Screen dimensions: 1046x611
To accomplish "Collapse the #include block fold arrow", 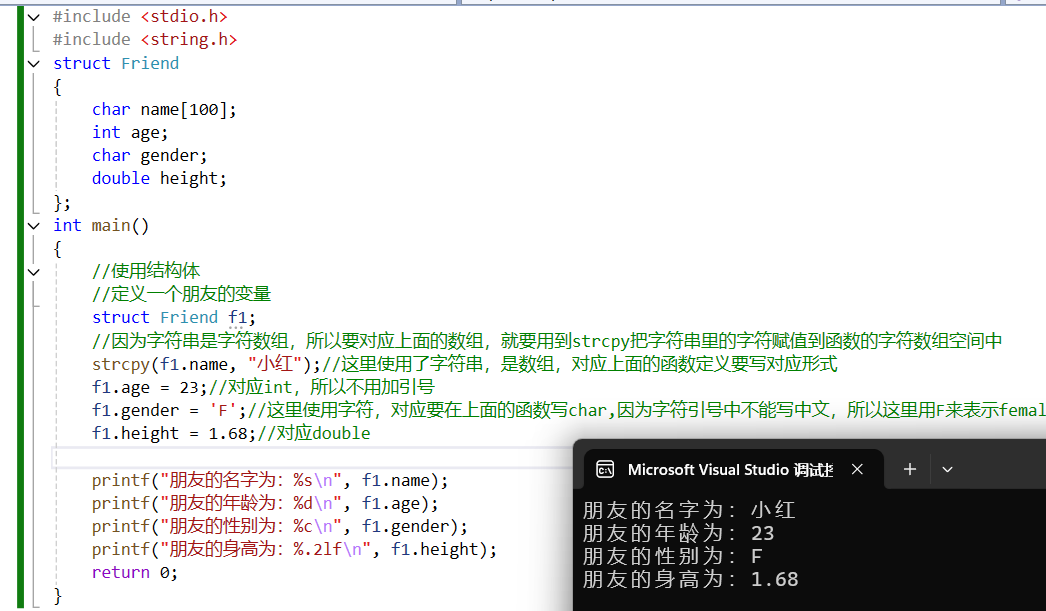I will [33, 17].
